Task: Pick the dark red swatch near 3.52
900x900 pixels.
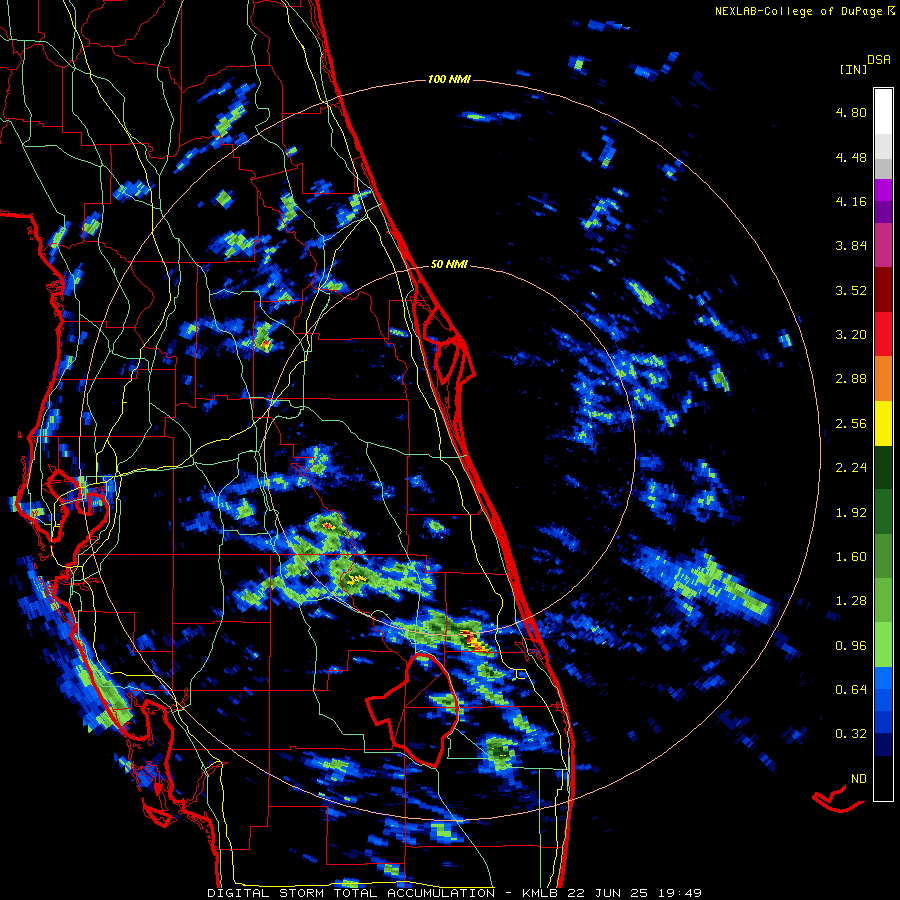Action: [883, 290]
